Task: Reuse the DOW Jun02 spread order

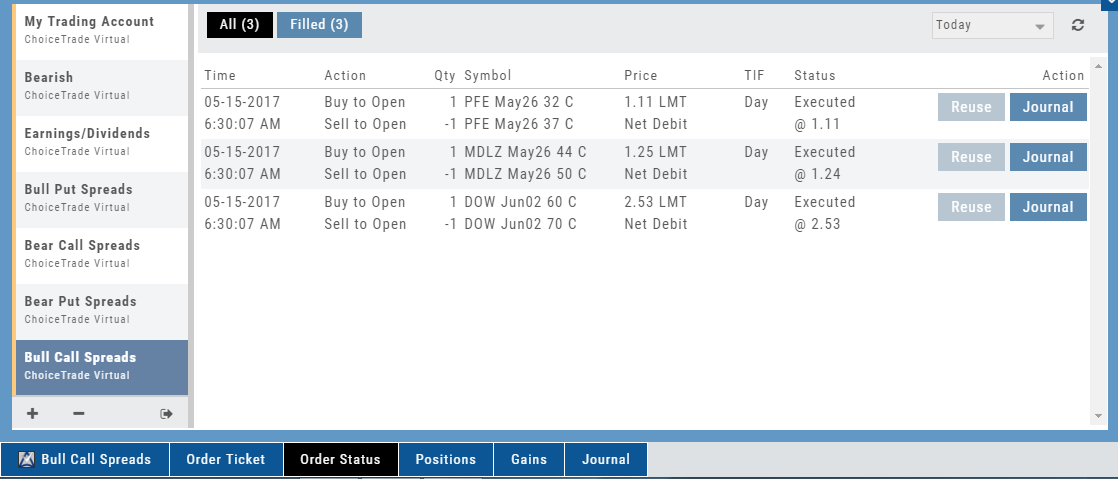Action: click(x=970, y=207)
